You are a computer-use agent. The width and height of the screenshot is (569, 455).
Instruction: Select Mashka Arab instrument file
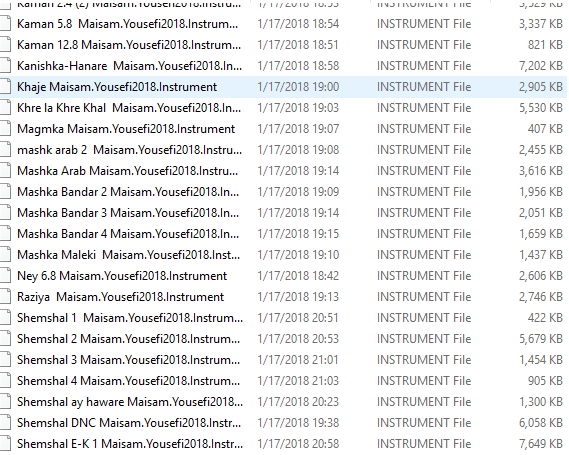127,171
